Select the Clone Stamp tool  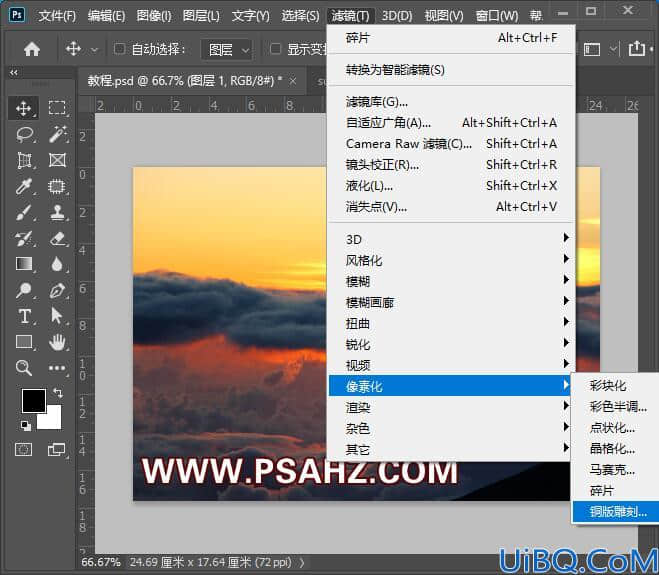click(57, 213)
